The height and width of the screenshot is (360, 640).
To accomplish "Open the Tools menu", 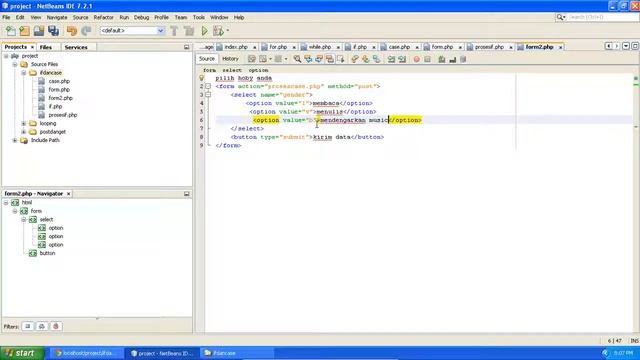I will click(199, 18).
